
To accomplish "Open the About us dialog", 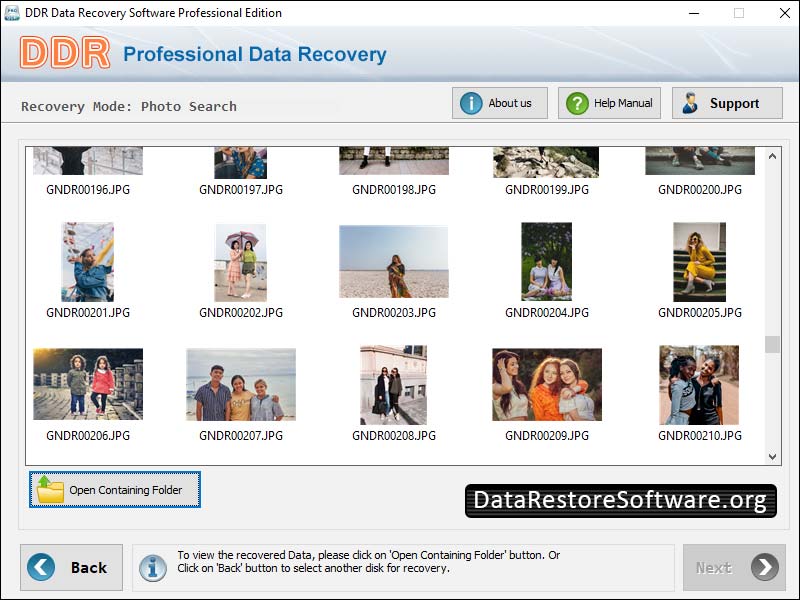I will click(x=499, y=103).
